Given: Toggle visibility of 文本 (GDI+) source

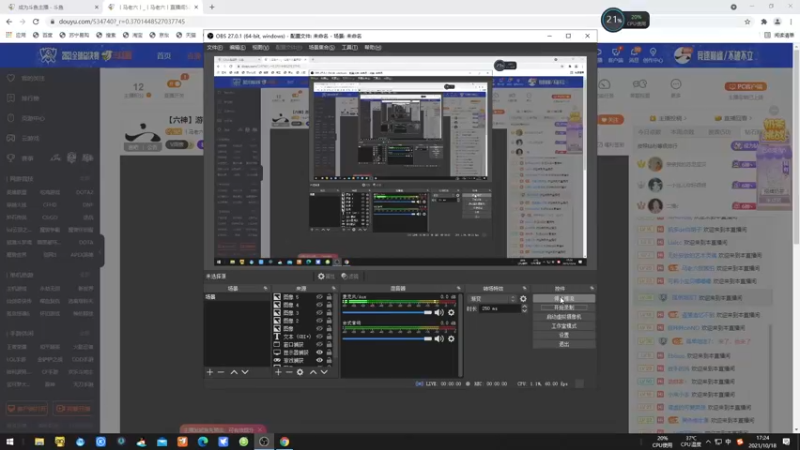Looking at the screenshot, I should click(319, 336).
